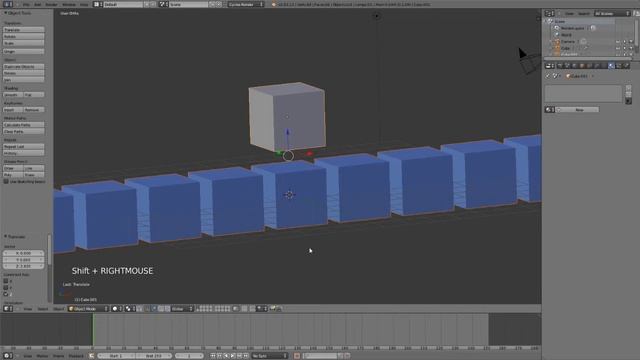Image resolution: width=640 pixels, height=360 pixels.
Task: Click the Y vector value field
Action: 24,260
